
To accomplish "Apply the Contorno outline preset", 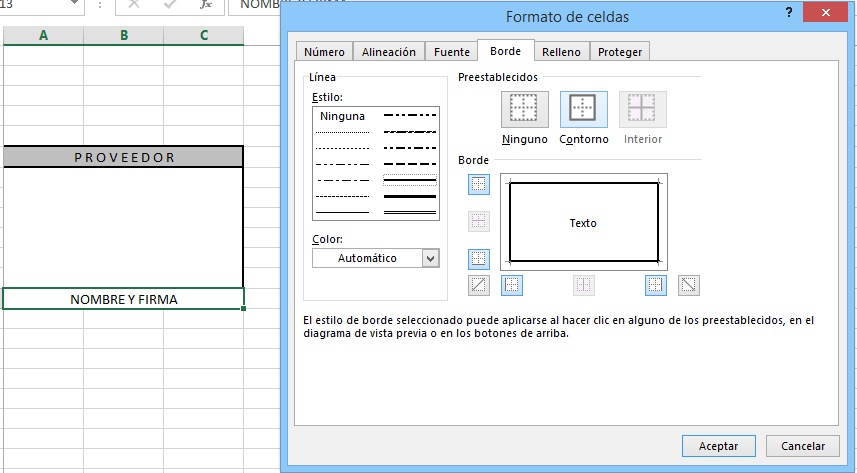I will pos(583,109).
